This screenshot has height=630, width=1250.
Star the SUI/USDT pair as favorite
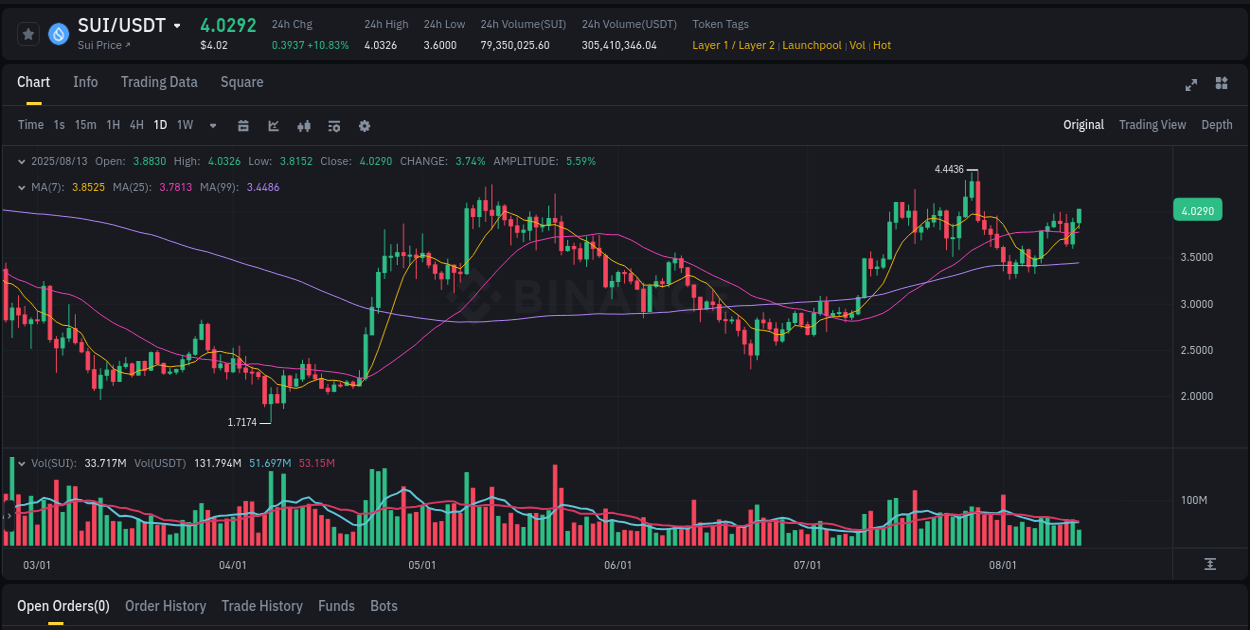tap(29, 33)
